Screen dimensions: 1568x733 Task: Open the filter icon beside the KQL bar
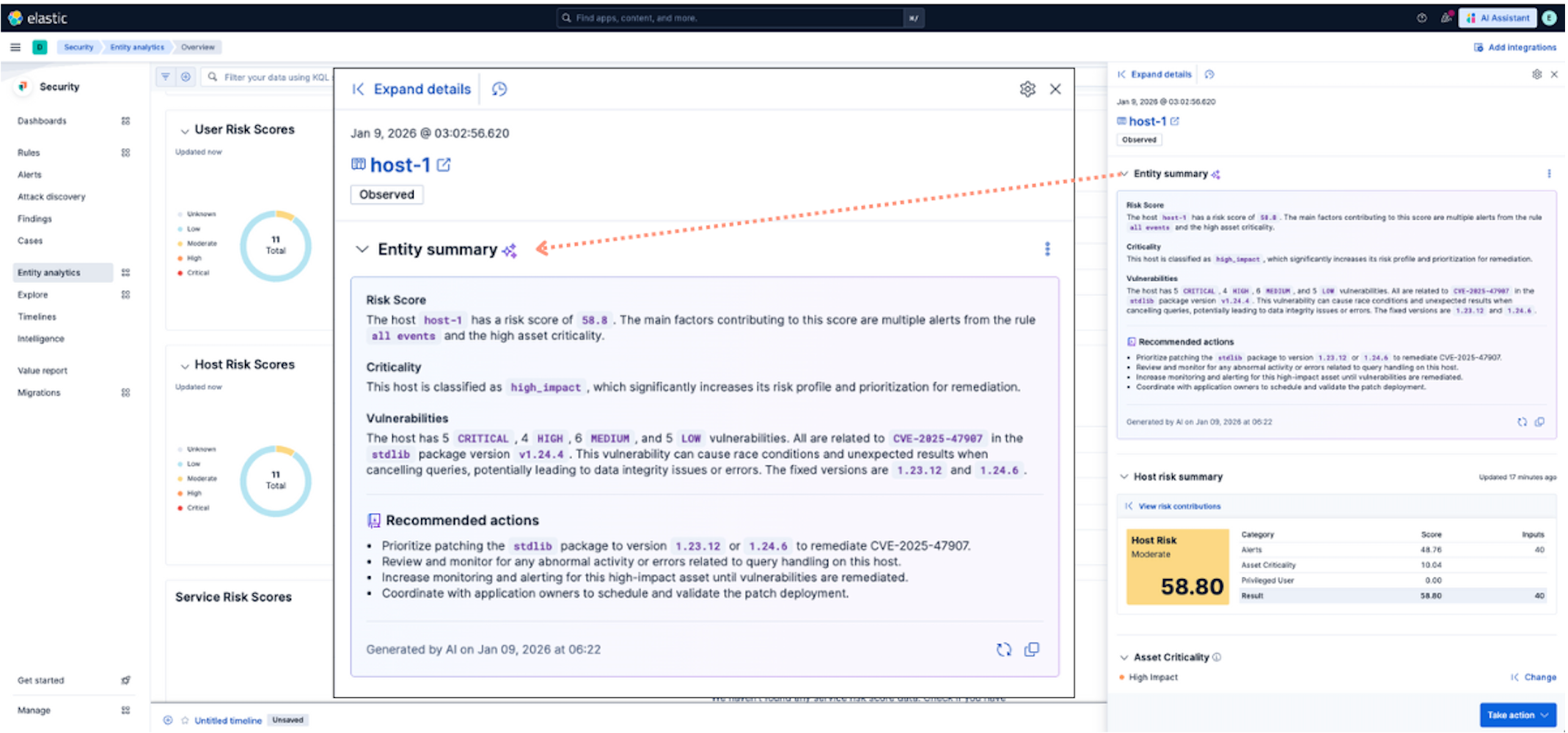[x=166, y=76]
